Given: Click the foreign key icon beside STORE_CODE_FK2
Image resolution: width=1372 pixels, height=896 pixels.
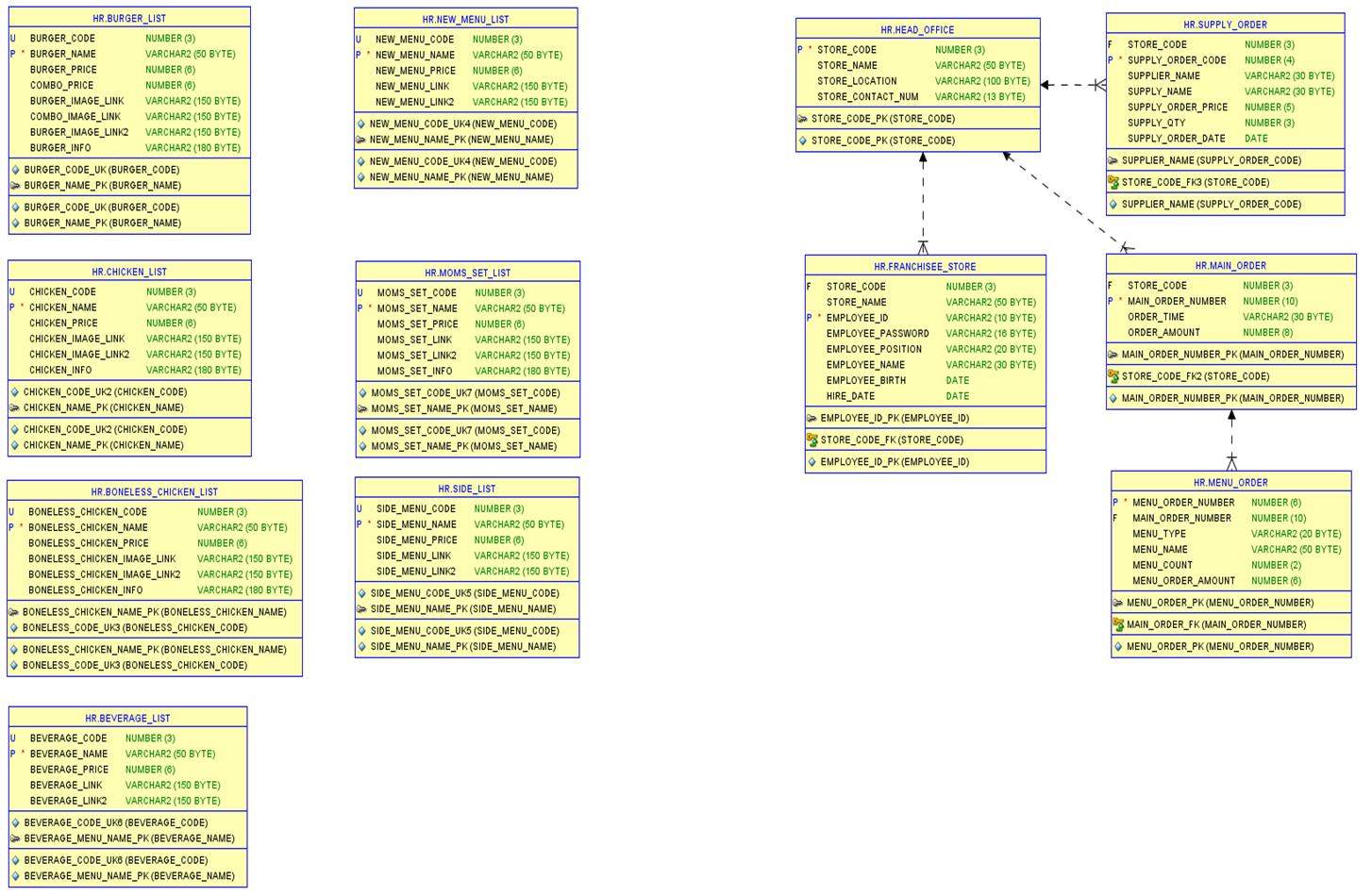Looking at the screenshot, I should click(1116, 375).
